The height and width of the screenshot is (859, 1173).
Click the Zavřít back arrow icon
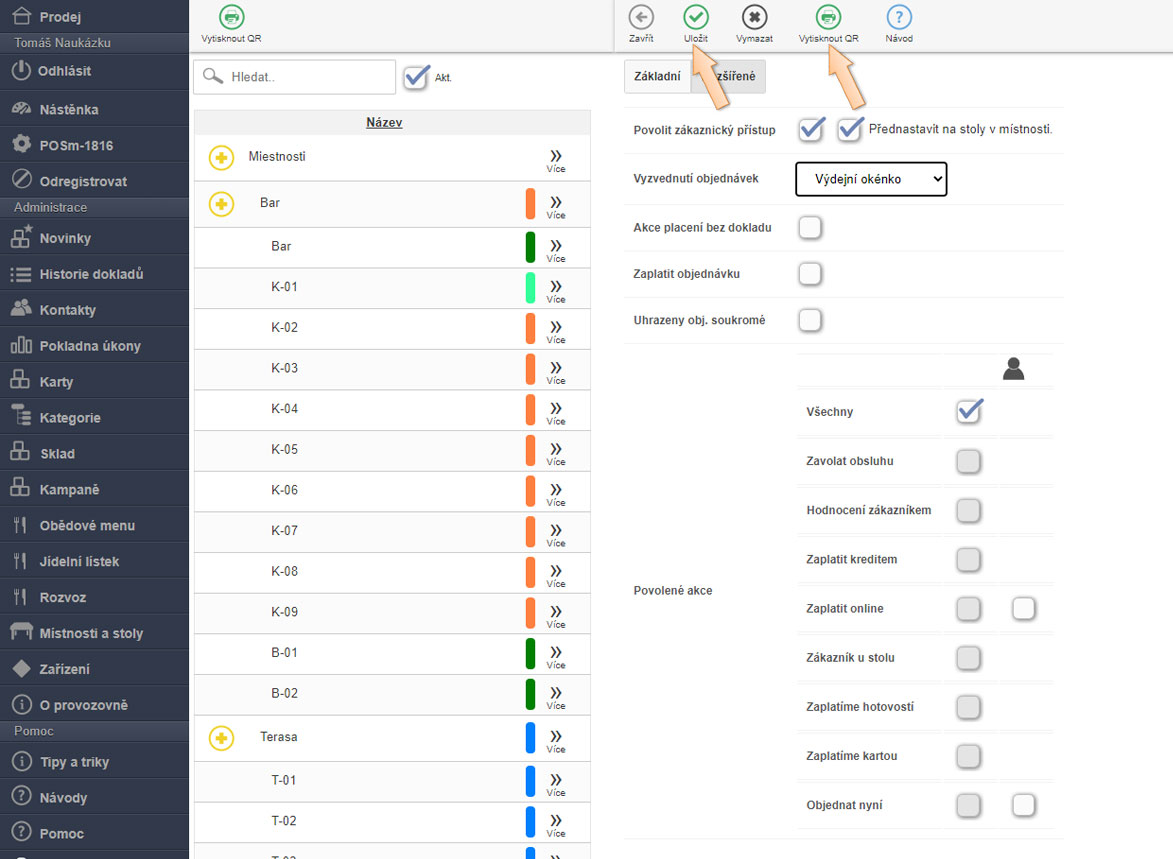point(641,17)
